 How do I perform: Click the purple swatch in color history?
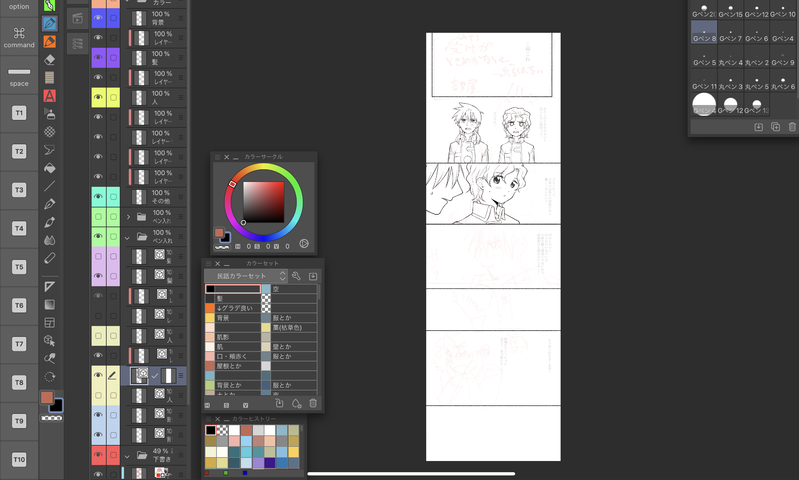258,463
